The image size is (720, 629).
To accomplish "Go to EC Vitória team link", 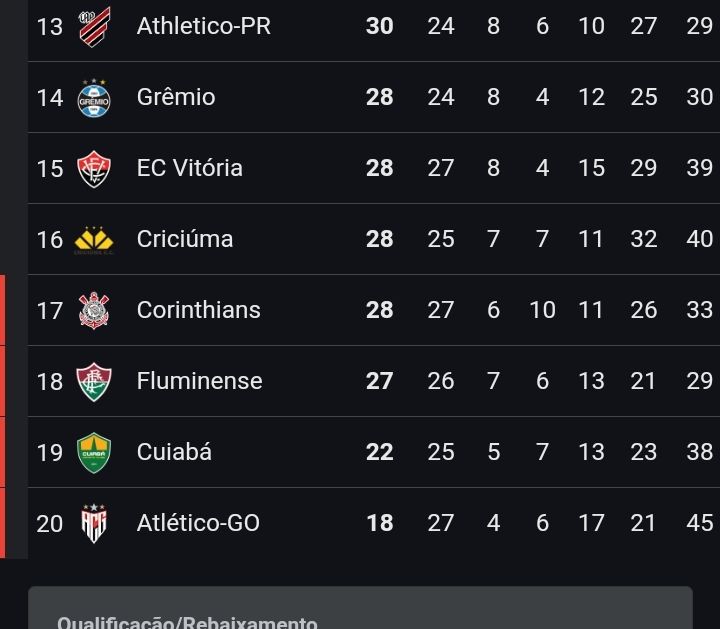I will click(190, 168).
